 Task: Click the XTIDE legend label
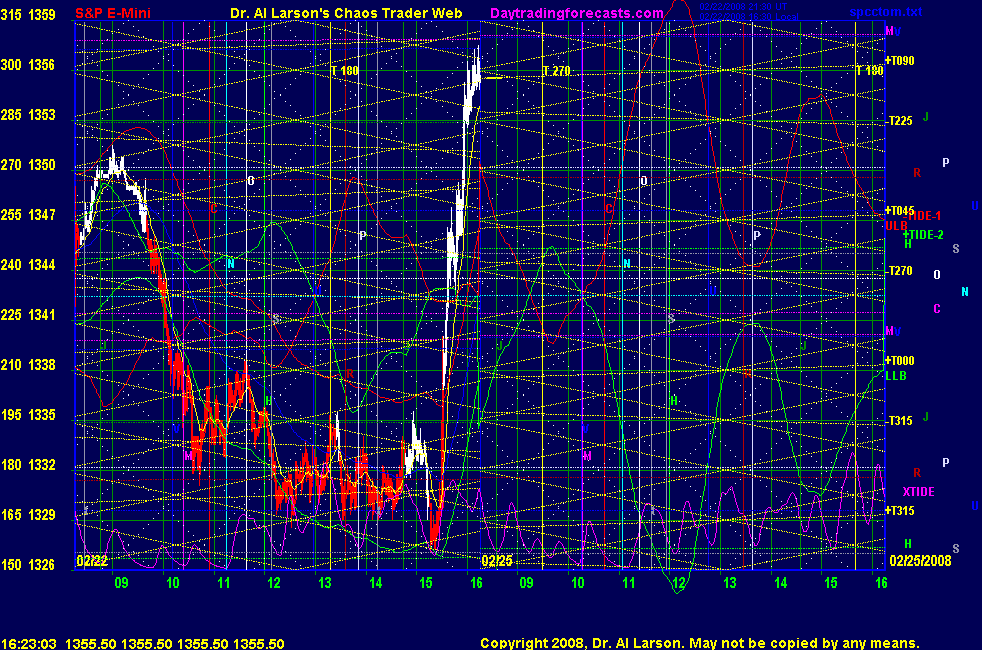point(918,492)
